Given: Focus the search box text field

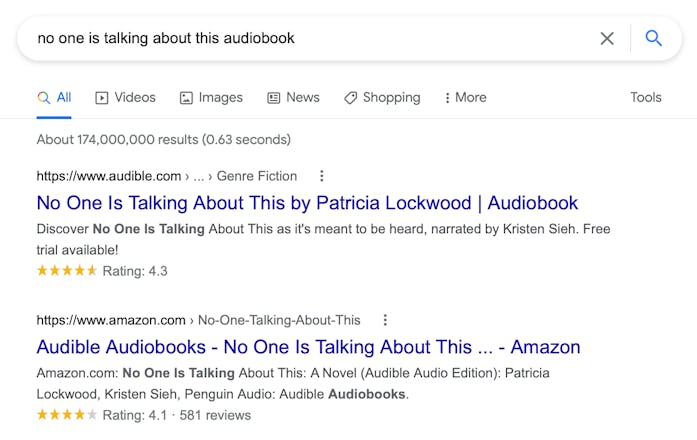Looking at the screenshot, I should pos(300,39).
